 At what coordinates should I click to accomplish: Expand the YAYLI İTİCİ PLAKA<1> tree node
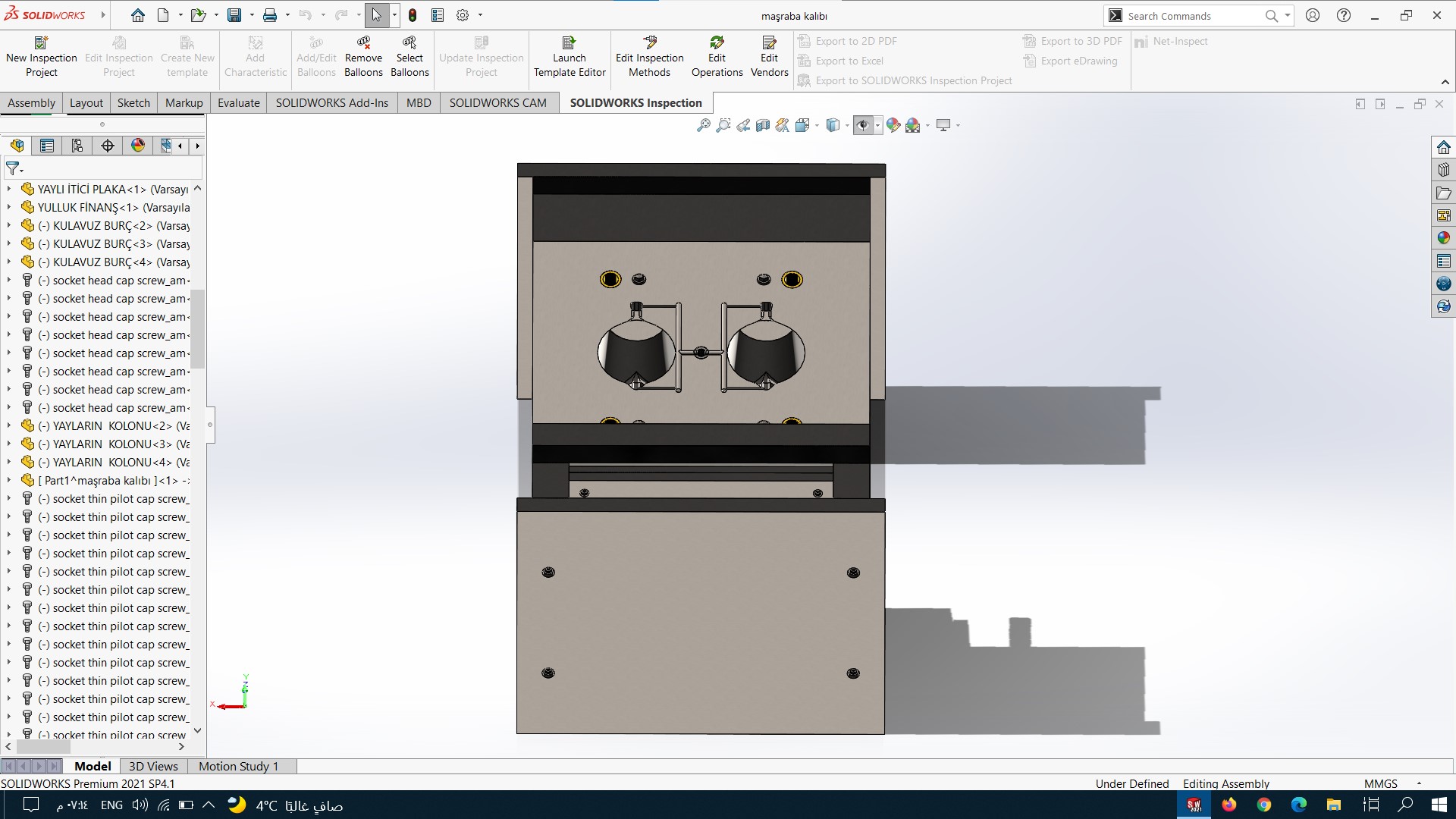[8, 189]
